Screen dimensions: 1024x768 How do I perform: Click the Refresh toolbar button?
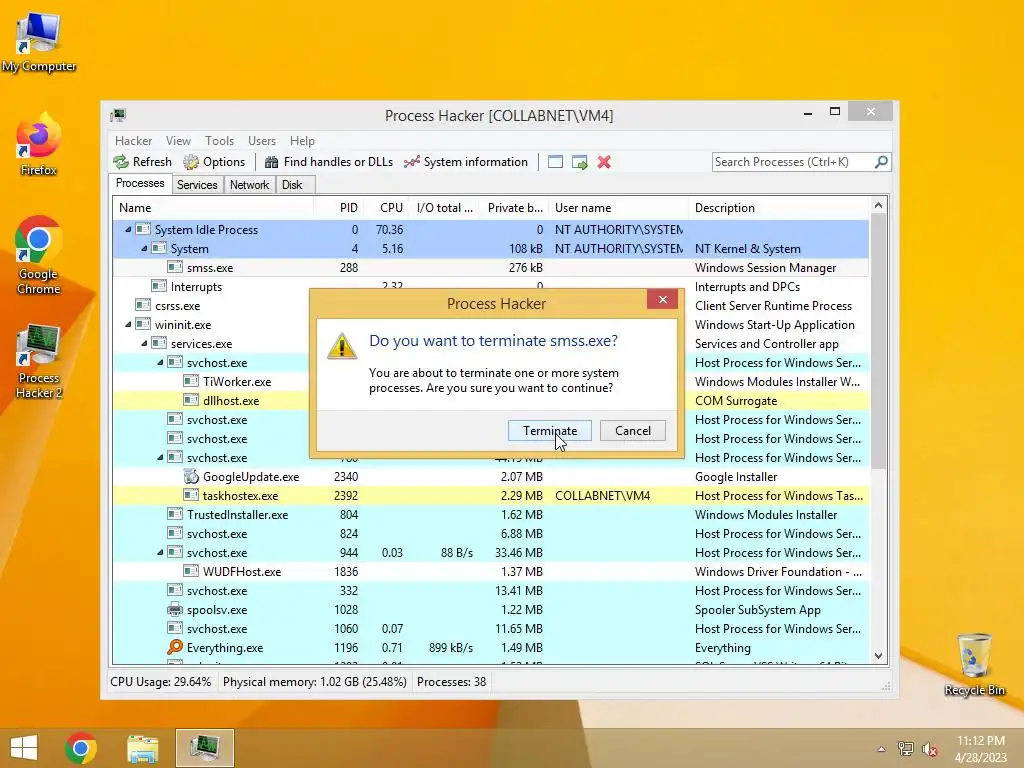click(x=142, y=162)
